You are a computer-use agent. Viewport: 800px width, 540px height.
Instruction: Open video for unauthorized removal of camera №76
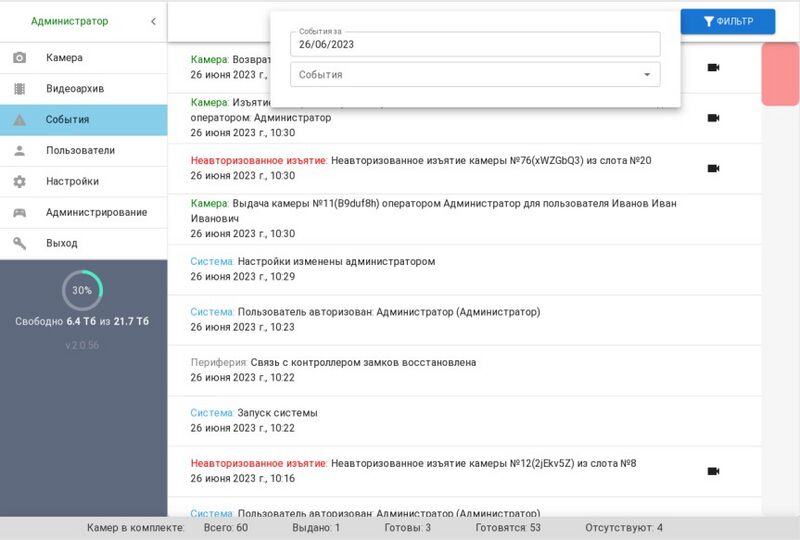pos(713,168)
